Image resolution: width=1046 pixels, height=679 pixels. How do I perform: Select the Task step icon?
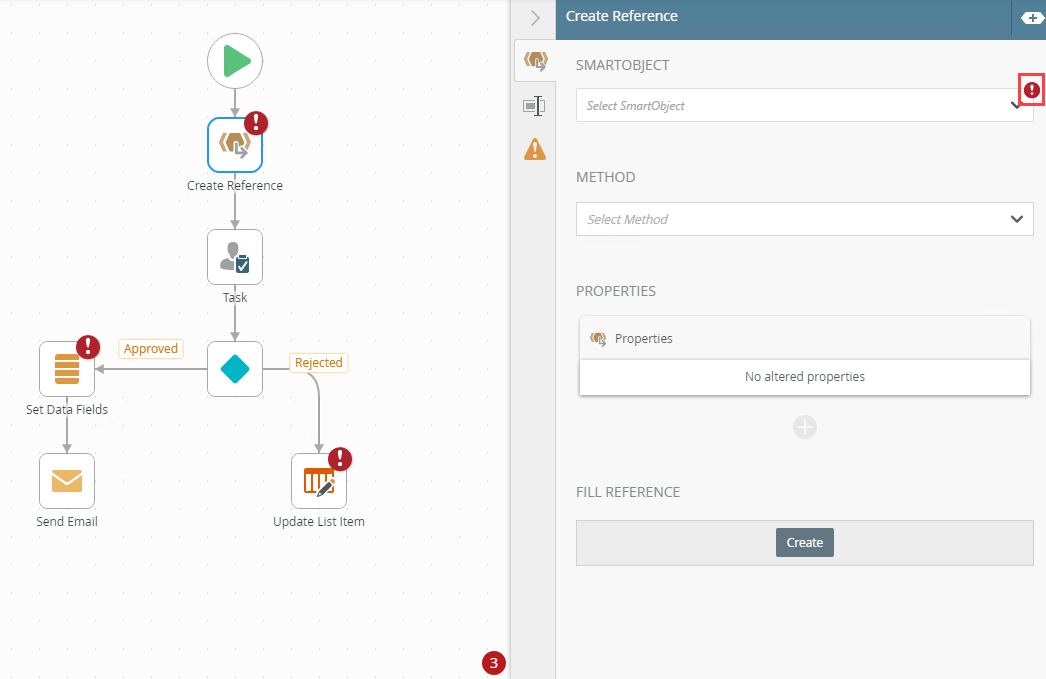[x=235, y=257]
